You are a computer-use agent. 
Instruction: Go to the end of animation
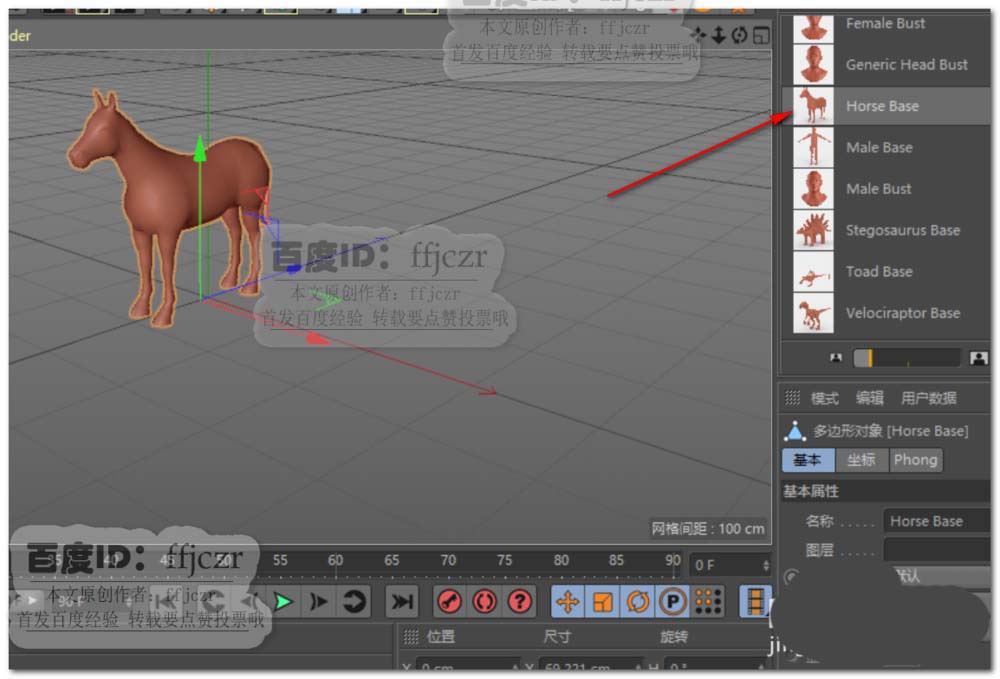(x=402, y=601)
